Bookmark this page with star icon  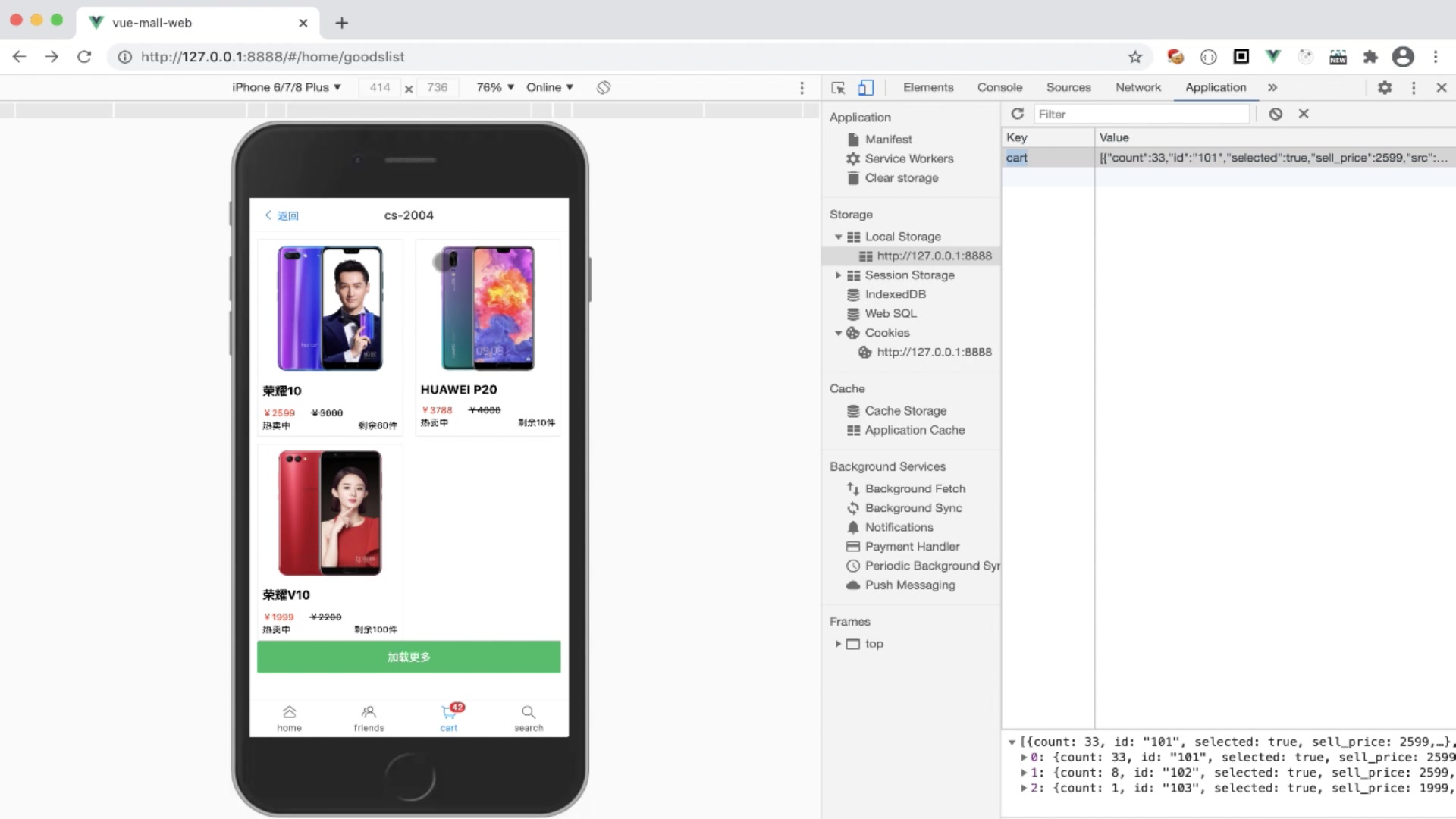1135,57
